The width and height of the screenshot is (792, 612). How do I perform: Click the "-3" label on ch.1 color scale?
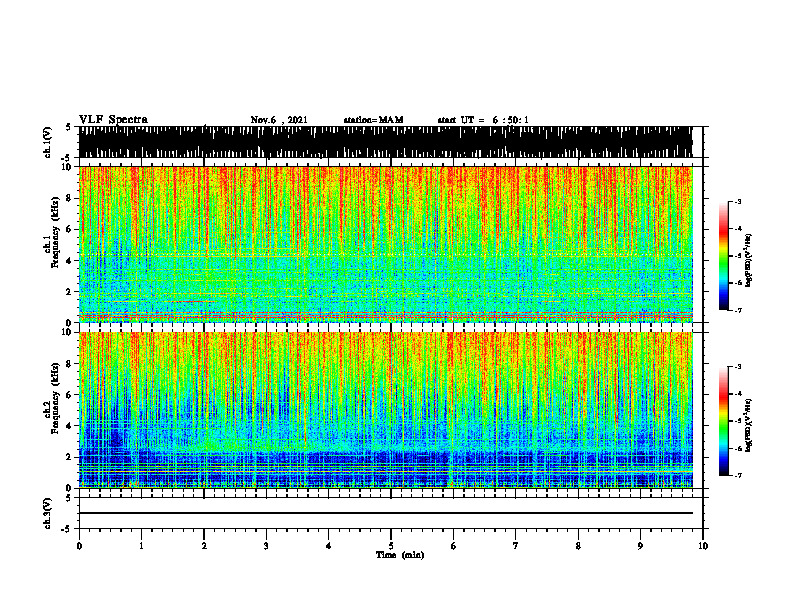tap(737, 202)
